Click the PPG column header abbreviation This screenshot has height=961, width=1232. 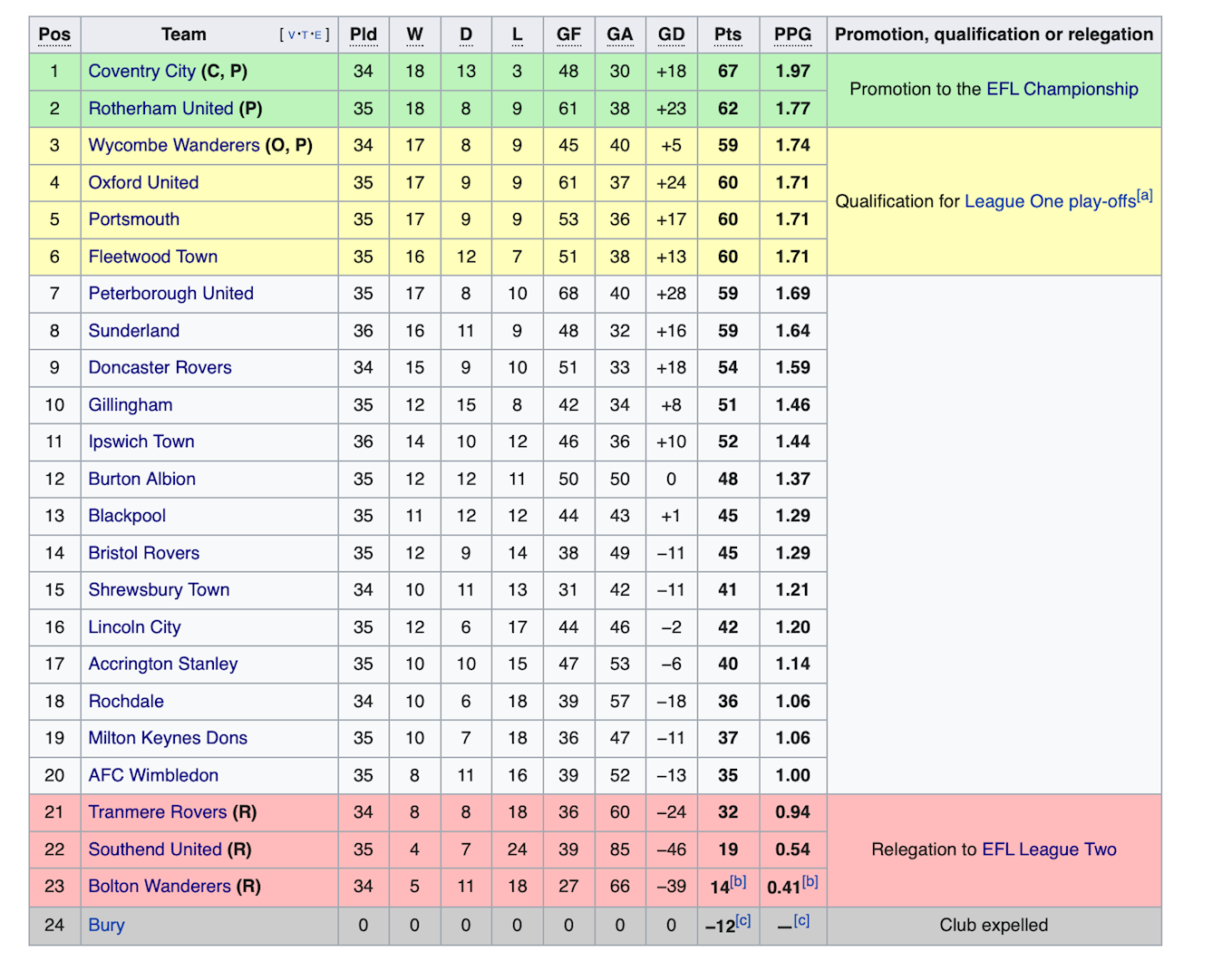pos(792,34)
